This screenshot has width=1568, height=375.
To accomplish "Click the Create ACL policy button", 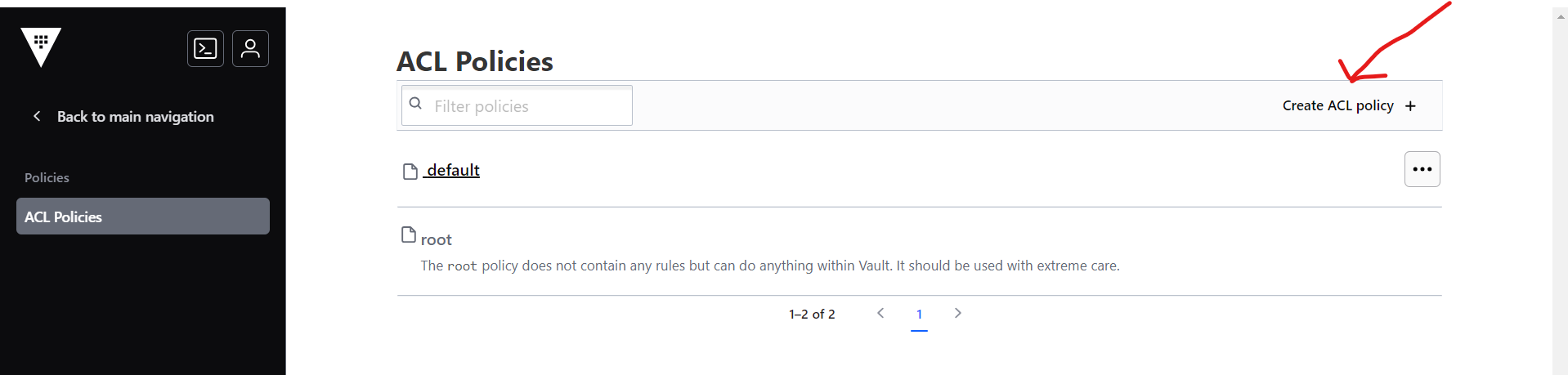I will [x=1338, y=105].
